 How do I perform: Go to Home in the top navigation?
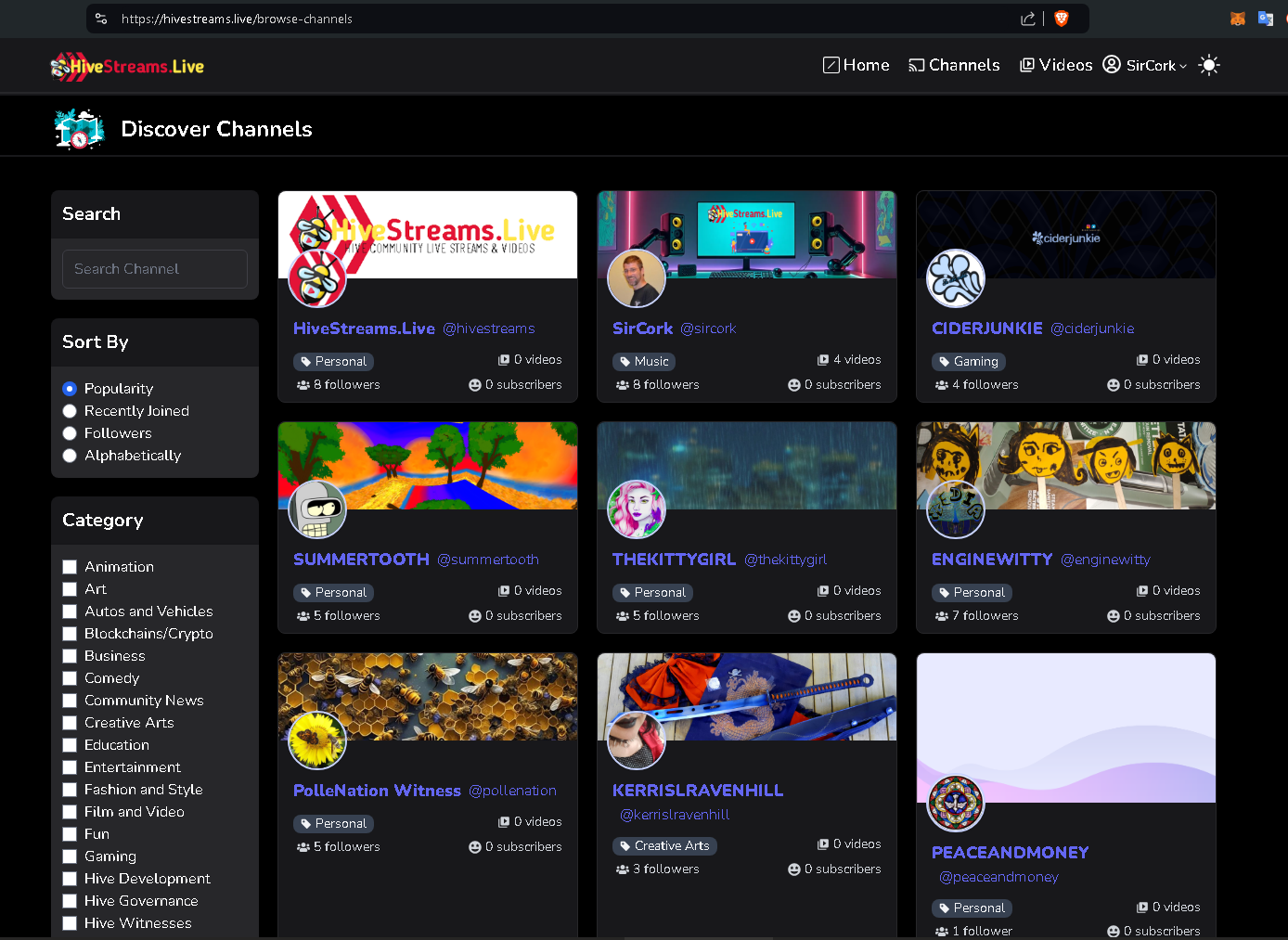click(857, 65)
